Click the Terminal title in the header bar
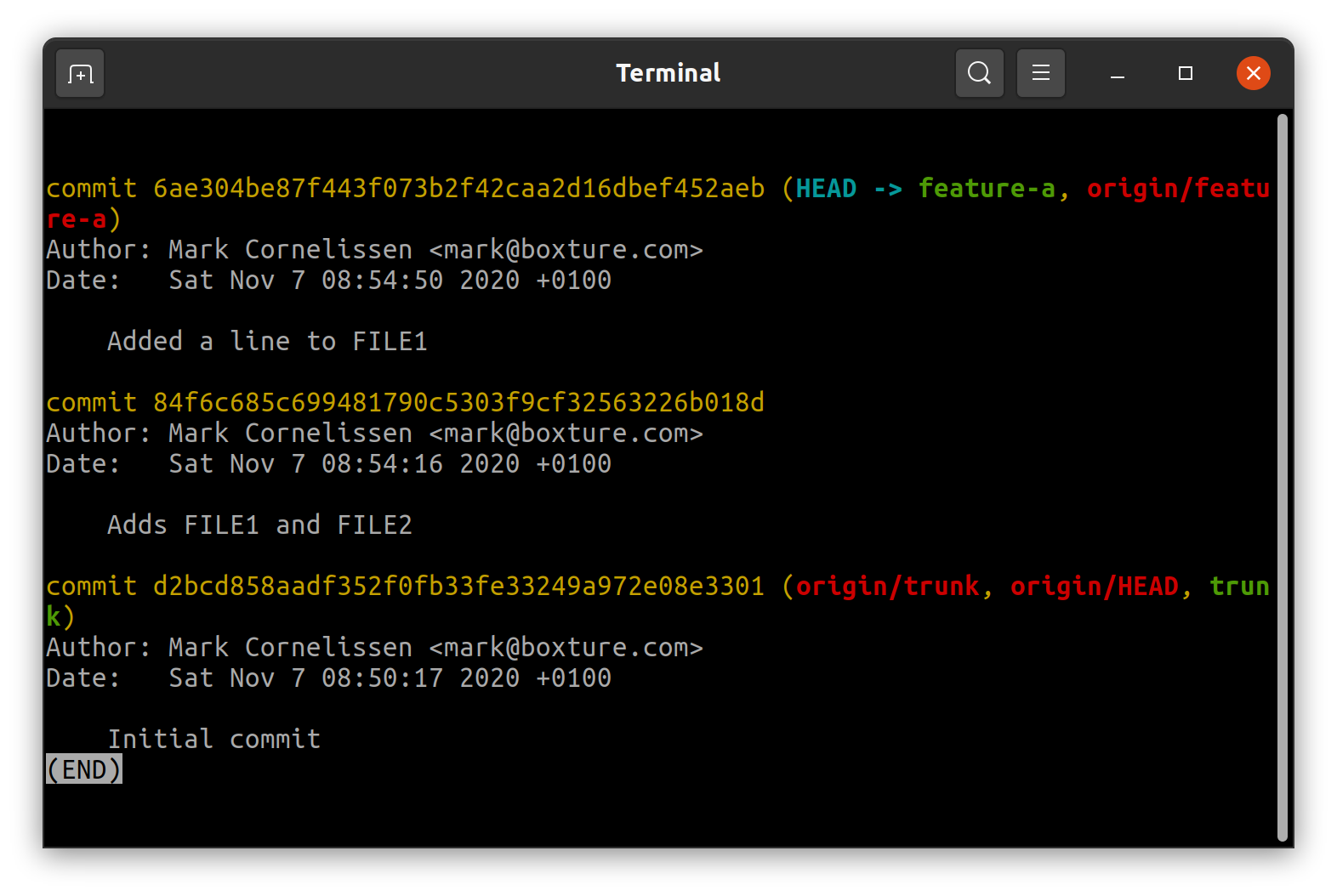 pyautogui.click(x=668, y=74)
